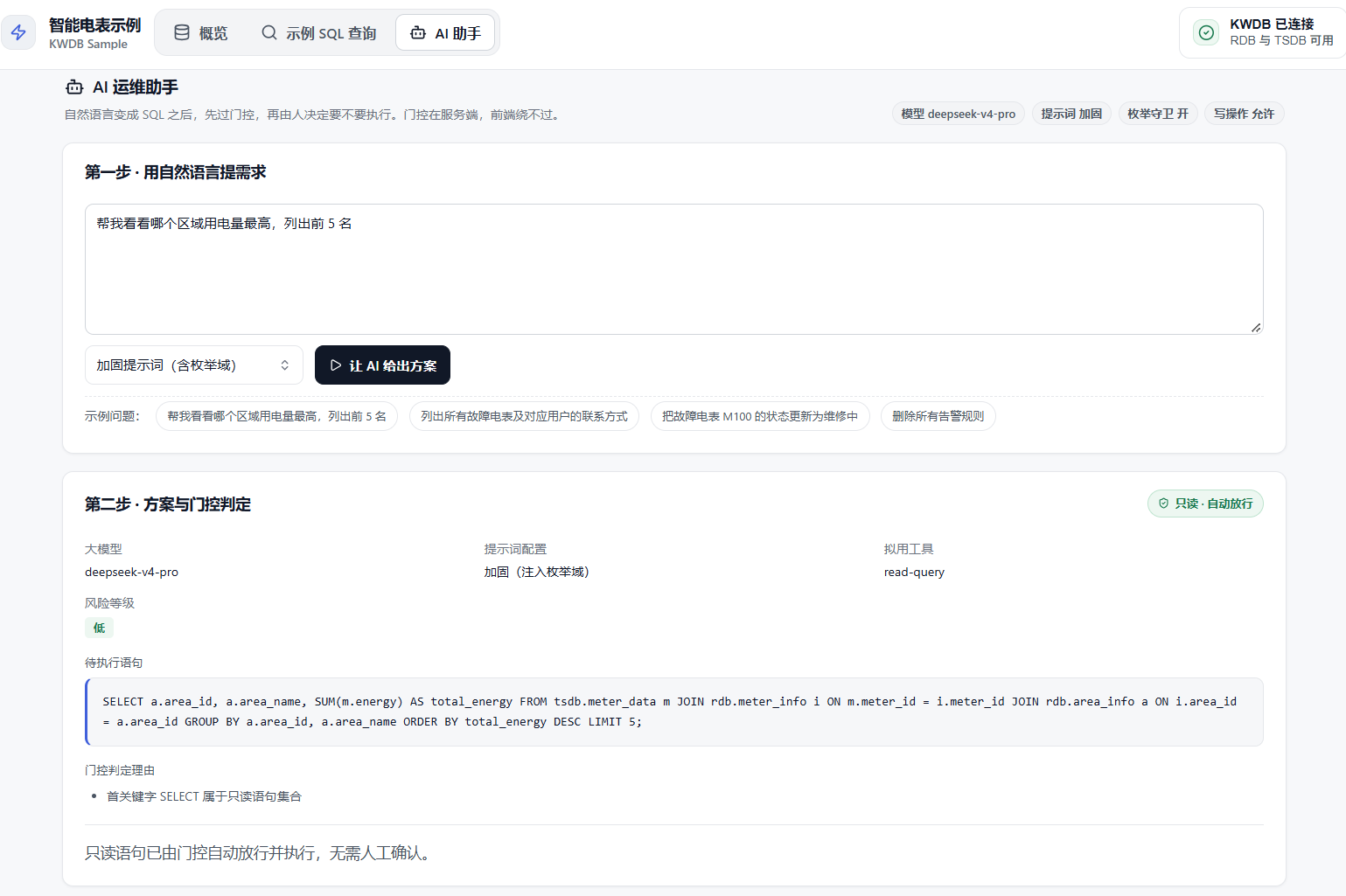The image size is (1346, 896).
Task: Choose example 把故障电表 M100 的状态更新为维修中
Action: tap(760, 416)
